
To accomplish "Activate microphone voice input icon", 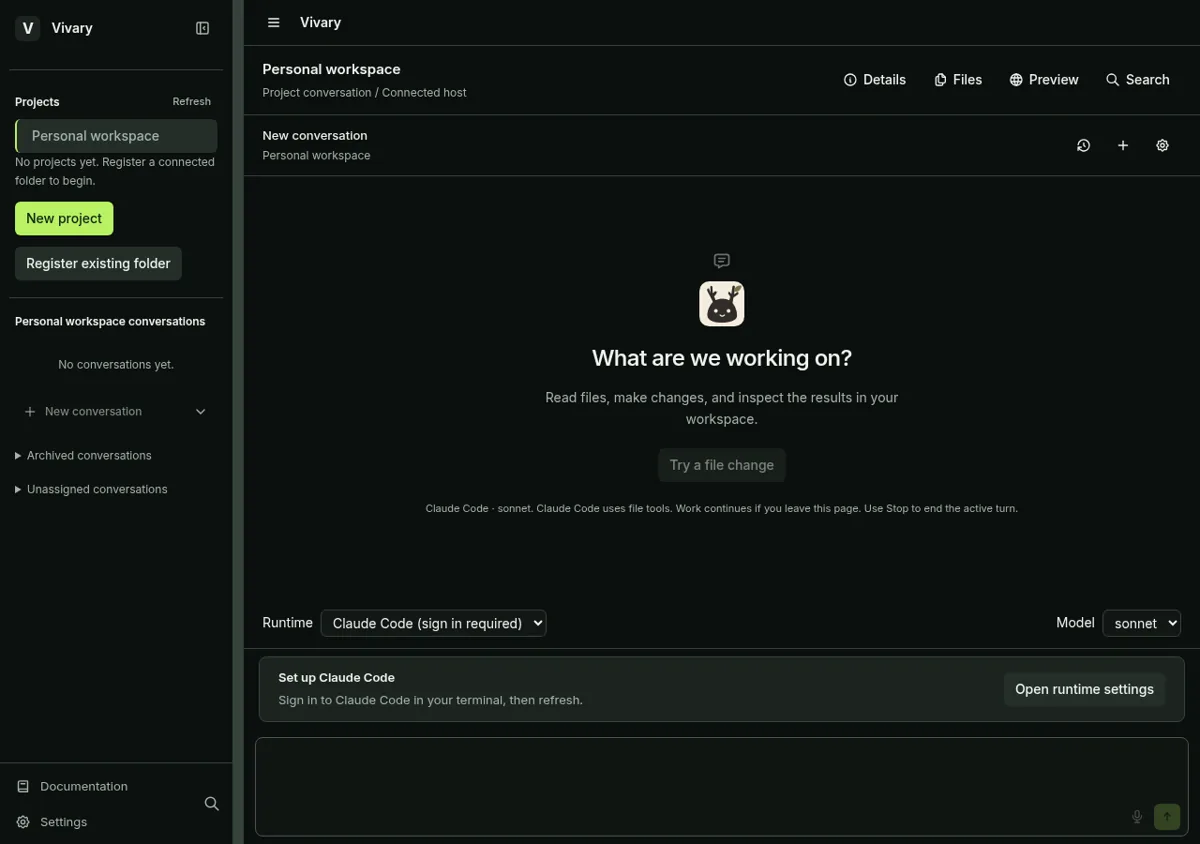I will [1137, 817].
